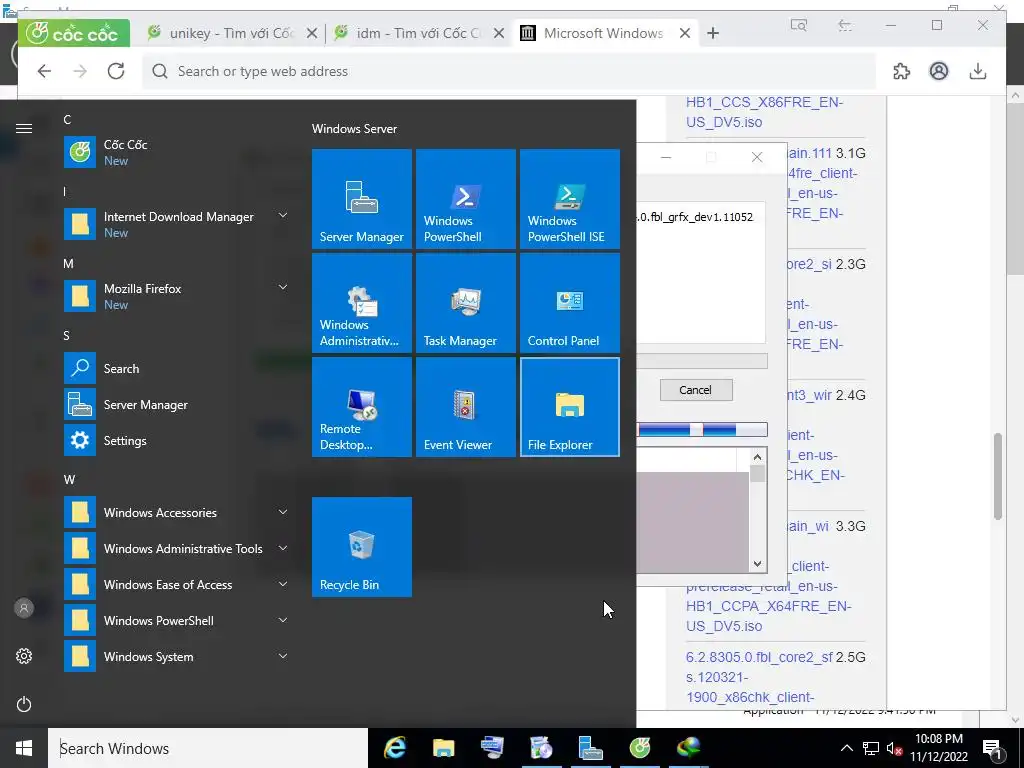Launch the Windows PowerShell tile
The image size is (1024, 768).
(466, 199)
